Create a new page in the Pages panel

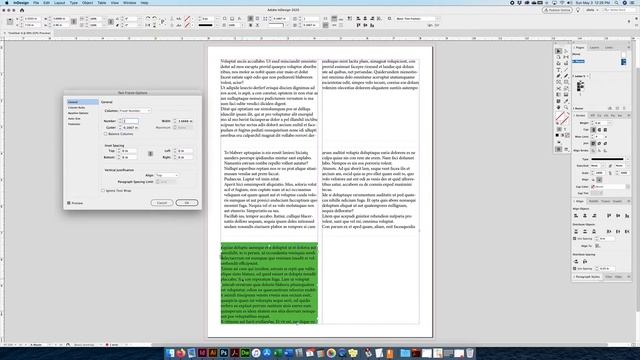coord(618,109)
